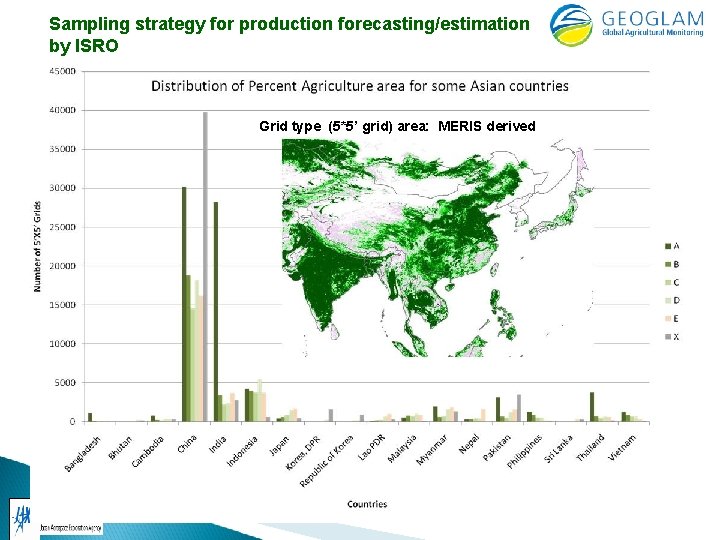
Task: Click the 'Grid type (5*5' grid) area: MERIS derived' caption
Action: click(x=397, y=126)
